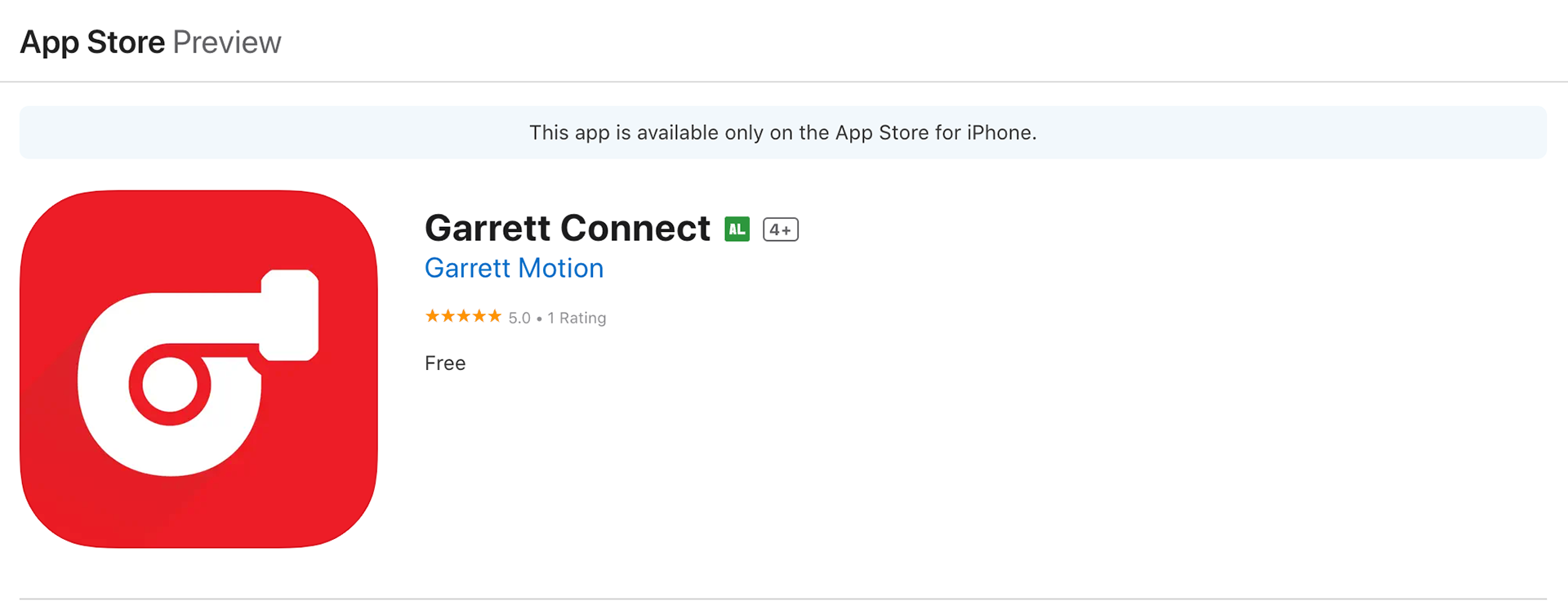The width and height of the screenshot is (1568, 606).
Task: Select the fifth orange rating star
Action: point(495,316)
